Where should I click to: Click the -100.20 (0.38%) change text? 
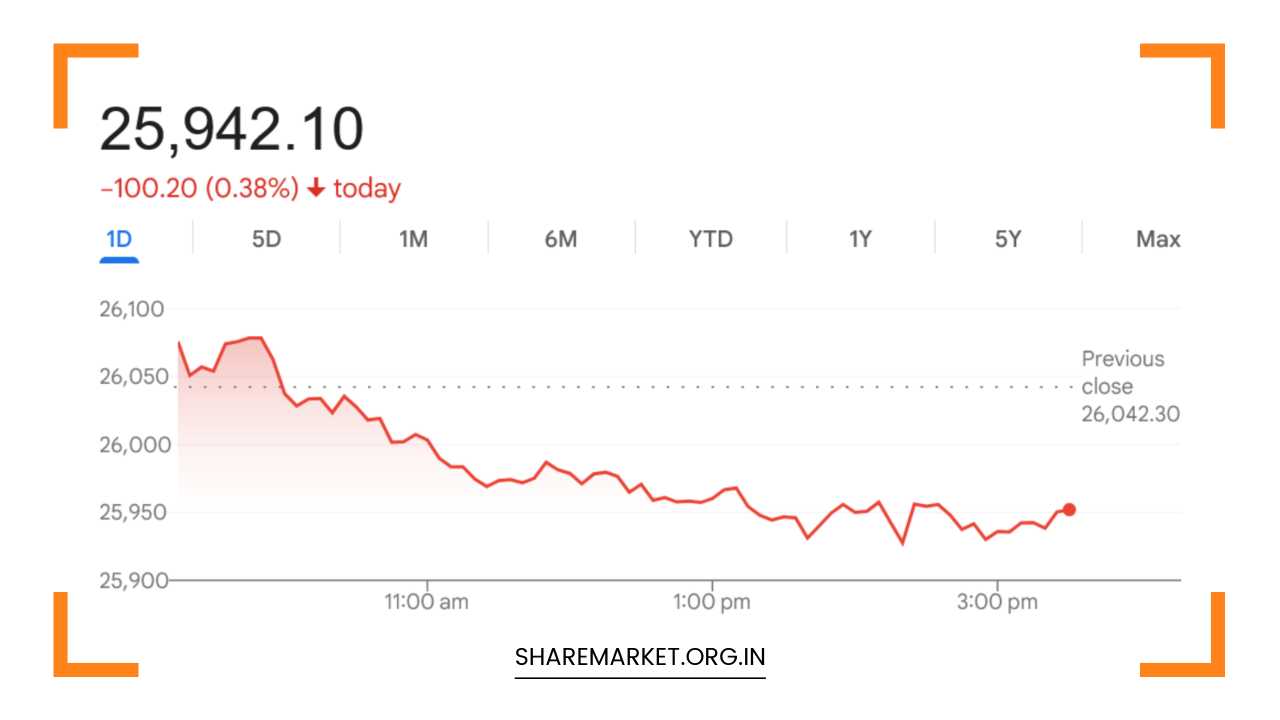pyautogui.click(x=199, y=189)
